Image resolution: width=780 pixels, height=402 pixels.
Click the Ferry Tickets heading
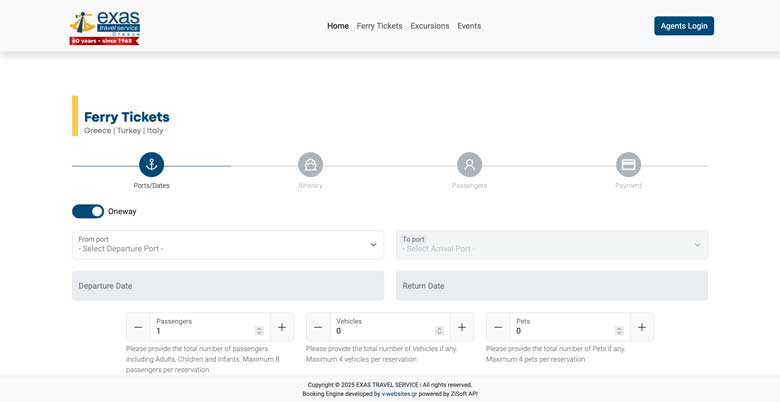pos(127,117)
